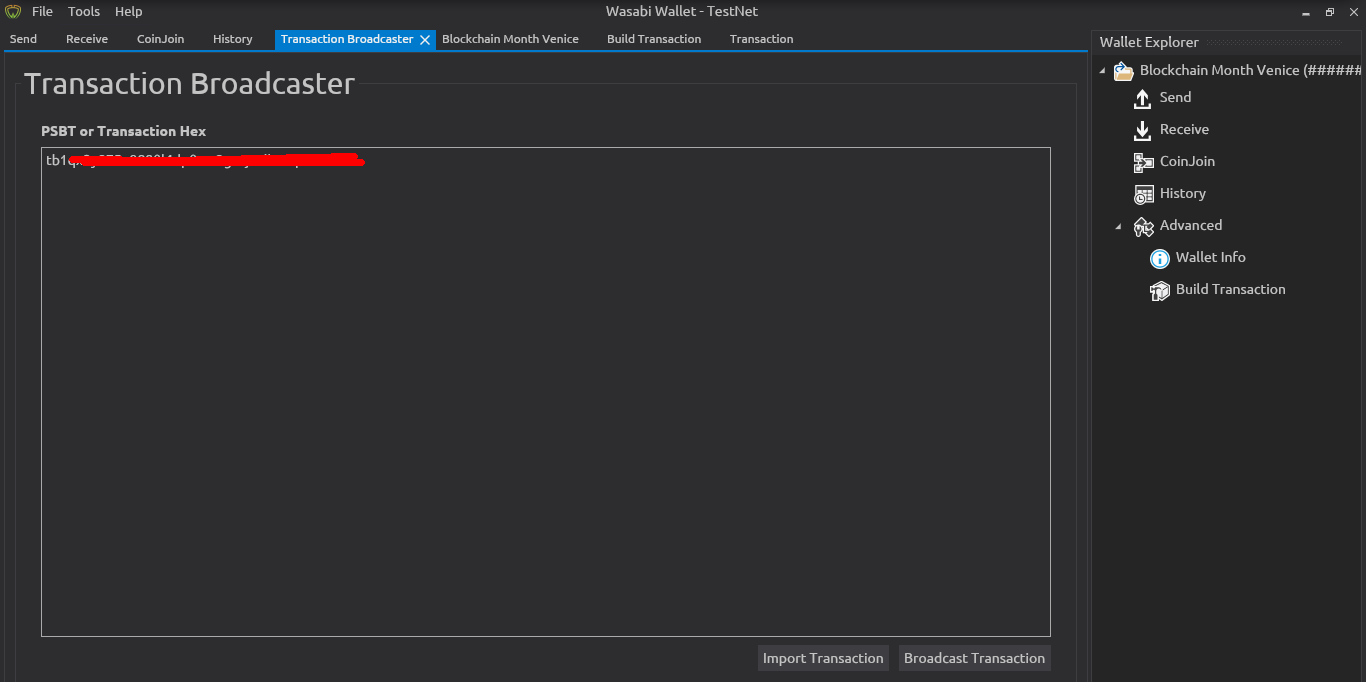Click the Transaction Broadcaster heading
1366x682 pixels.
(189, 83)
